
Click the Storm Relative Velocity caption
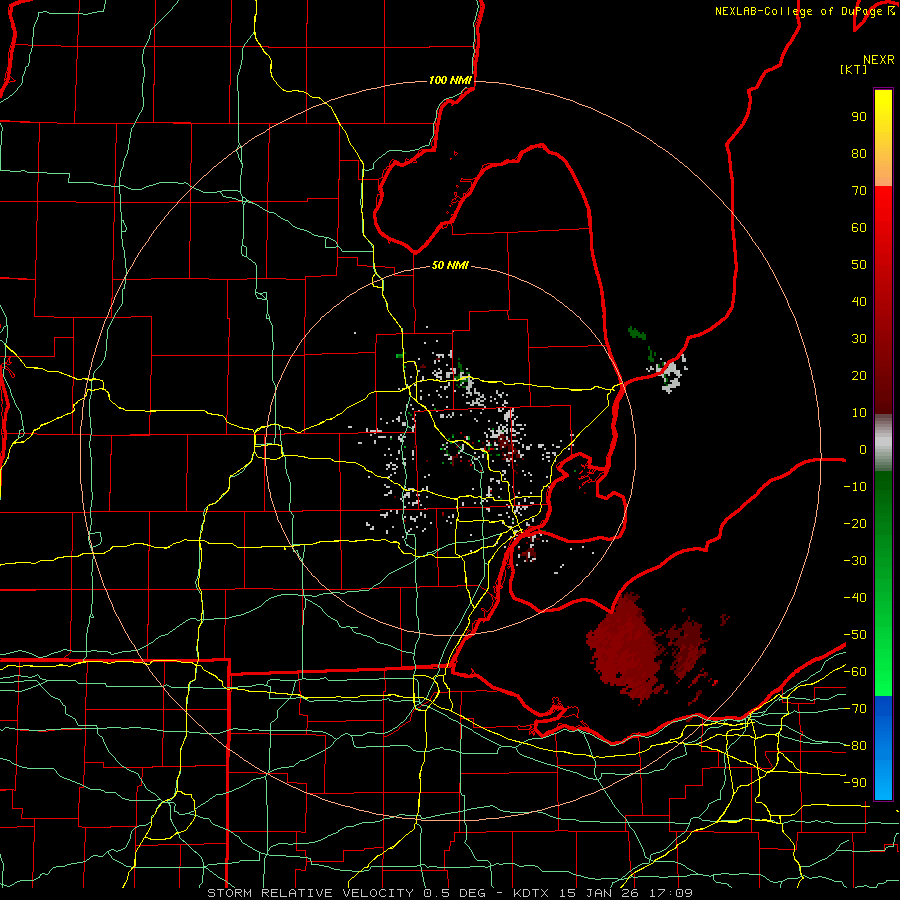point(450,893)
